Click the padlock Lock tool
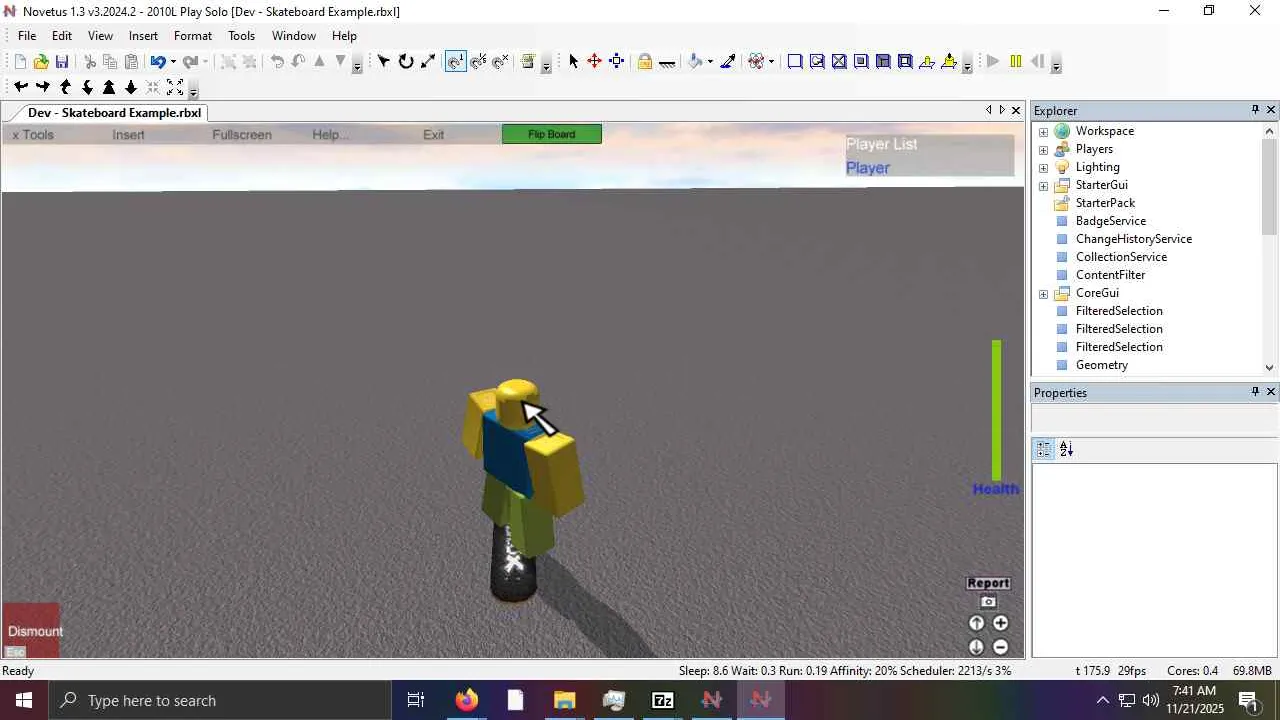The image size is (1280, 720). coord(645,62)
